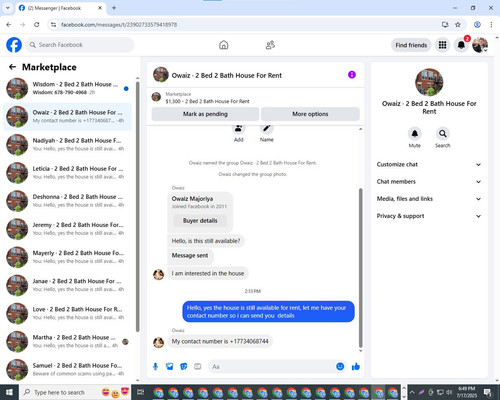
Task: Open the purple conversation information icon
Action: pos(352,75)
